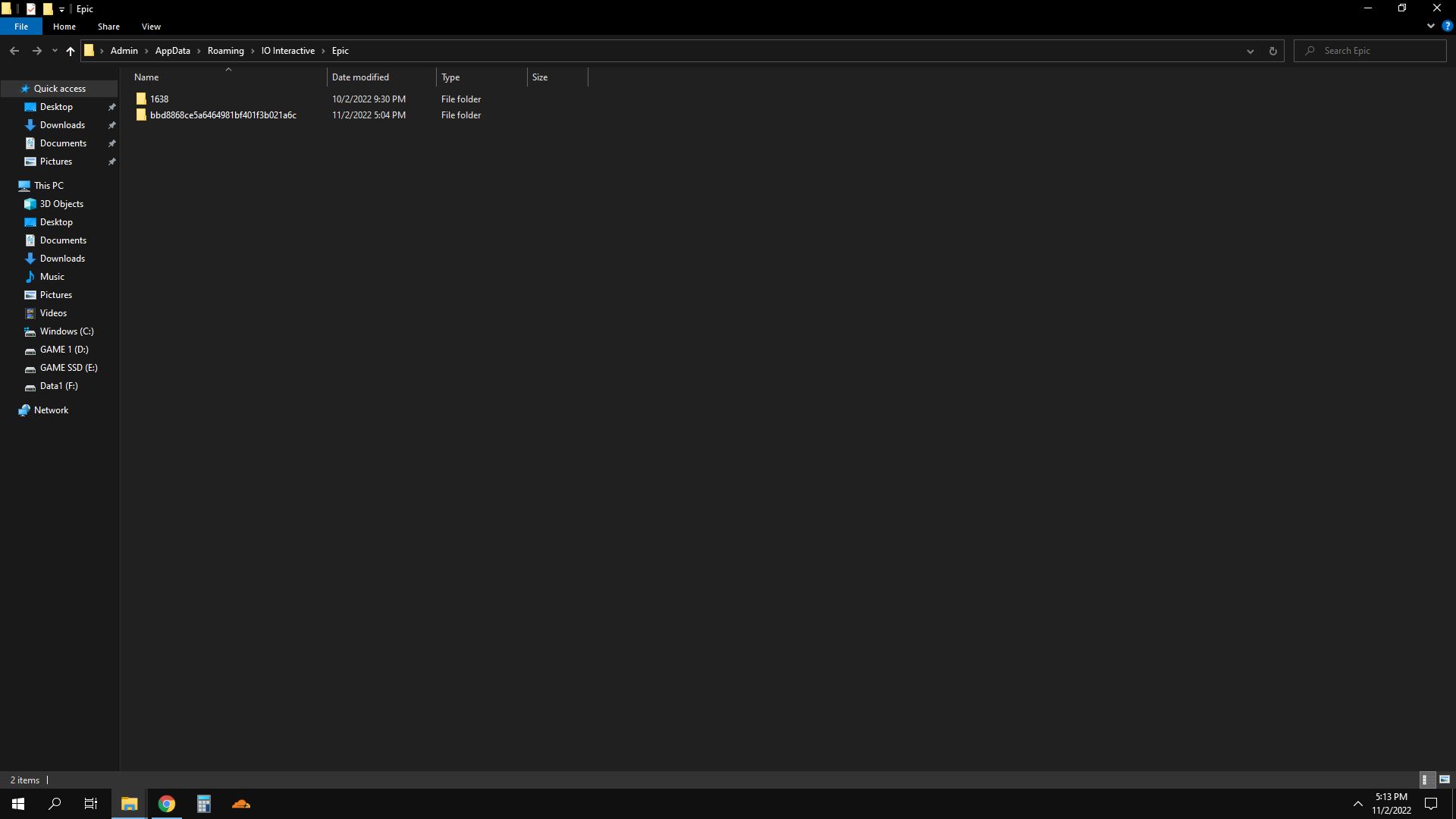Click the This PC icon in sidebar
The width and height of the screenshot is (1456, 819).
pos(24,185)
